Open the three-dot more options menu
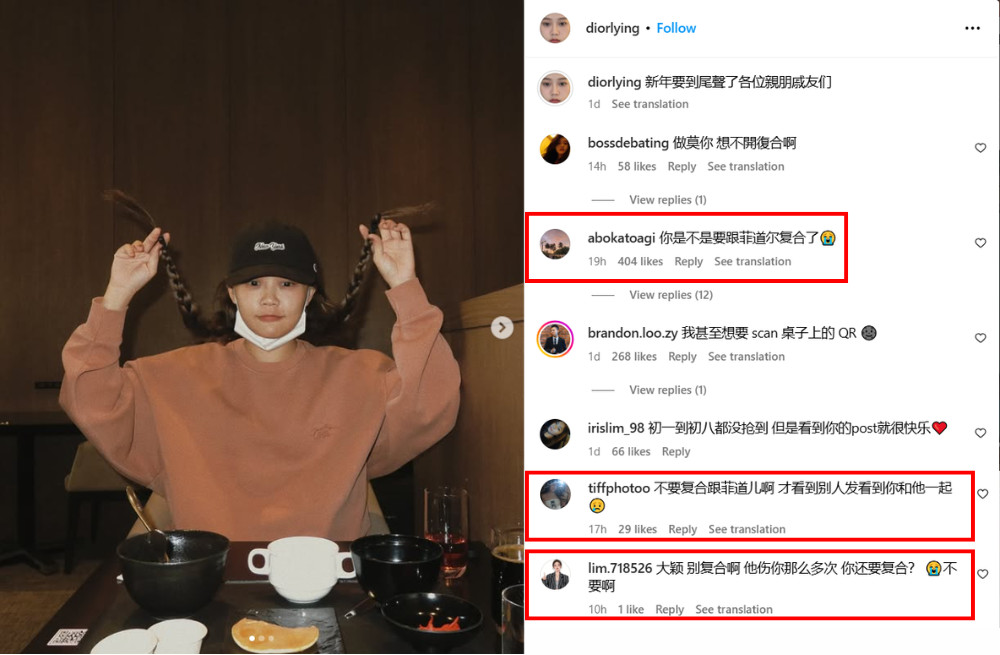The width and height of the screenshot is (1000, 655). (972, 28)
